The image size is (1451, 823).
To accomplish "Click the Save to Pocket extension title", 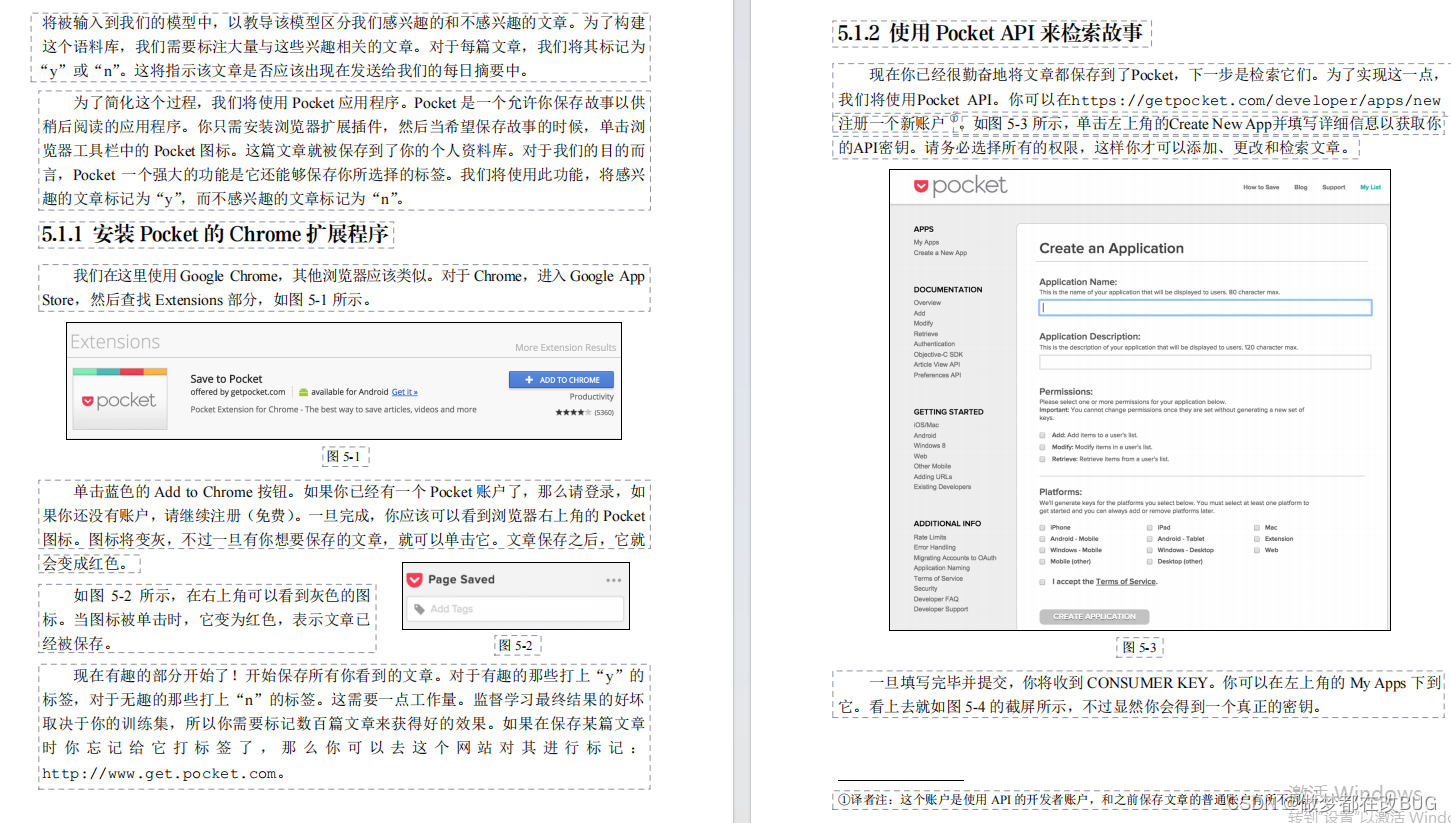I will 226,379.
